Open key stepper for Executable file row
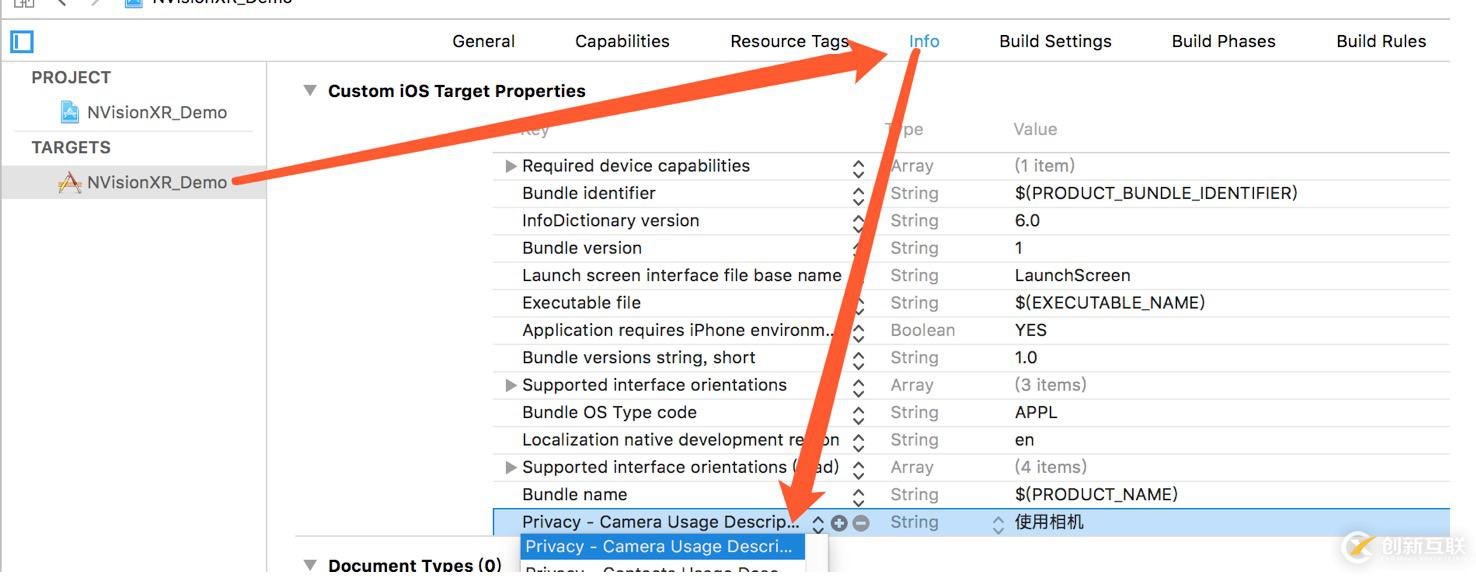This screenshot has width=1476, height=576. tap(858, 304)
